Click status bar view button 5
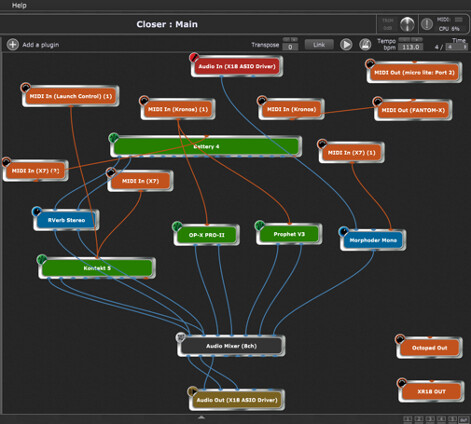This screenshot has height=424, width=471. [452, 419]
